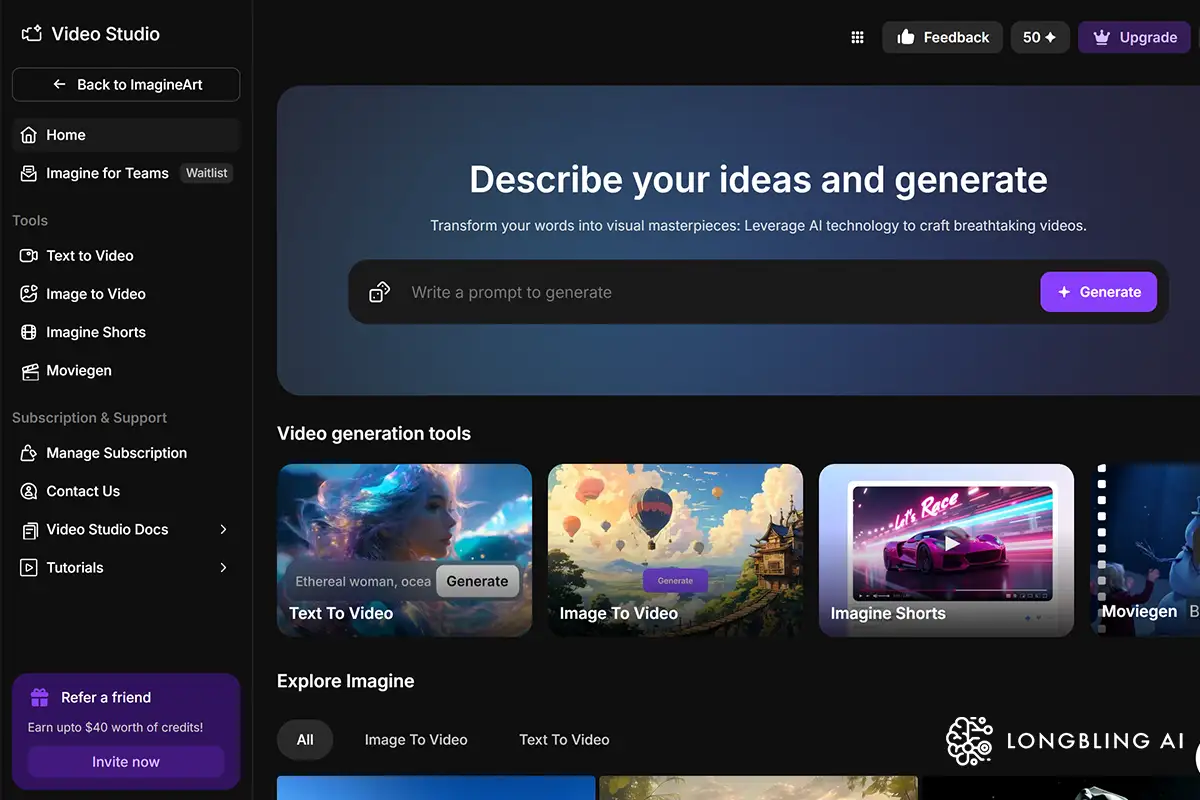Select the Text To Video filter tab
Image resolution: width=1200 pixels, height=800 pixels.
coord(564,740)
